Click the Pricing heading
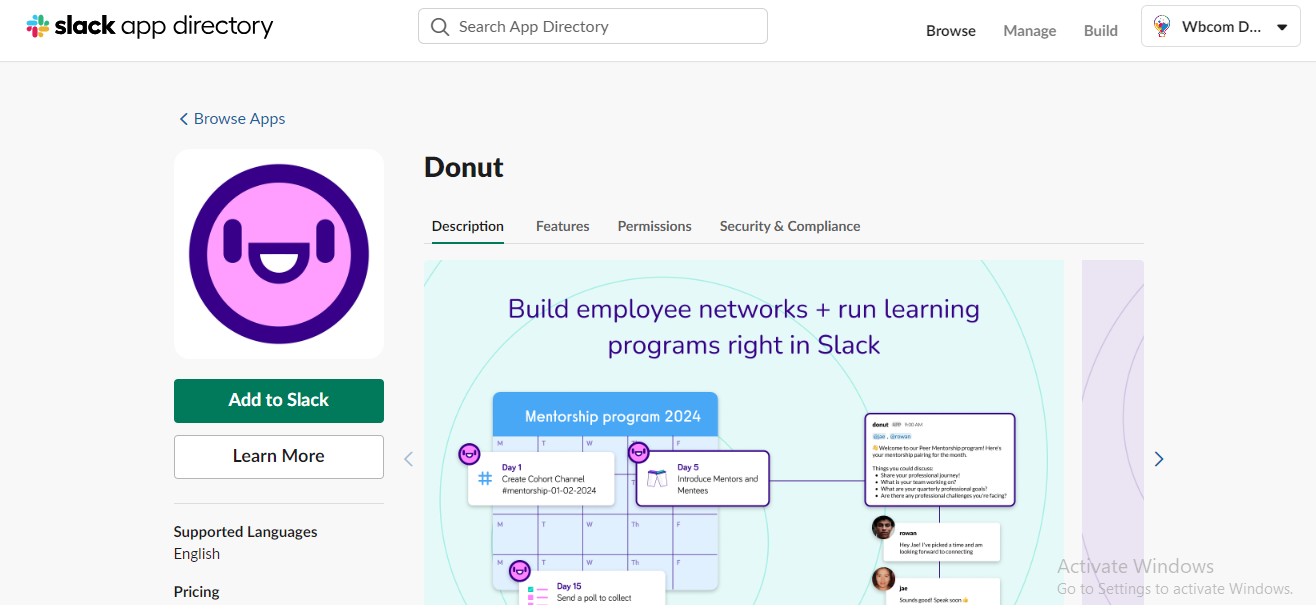 [x=197, y=592]
